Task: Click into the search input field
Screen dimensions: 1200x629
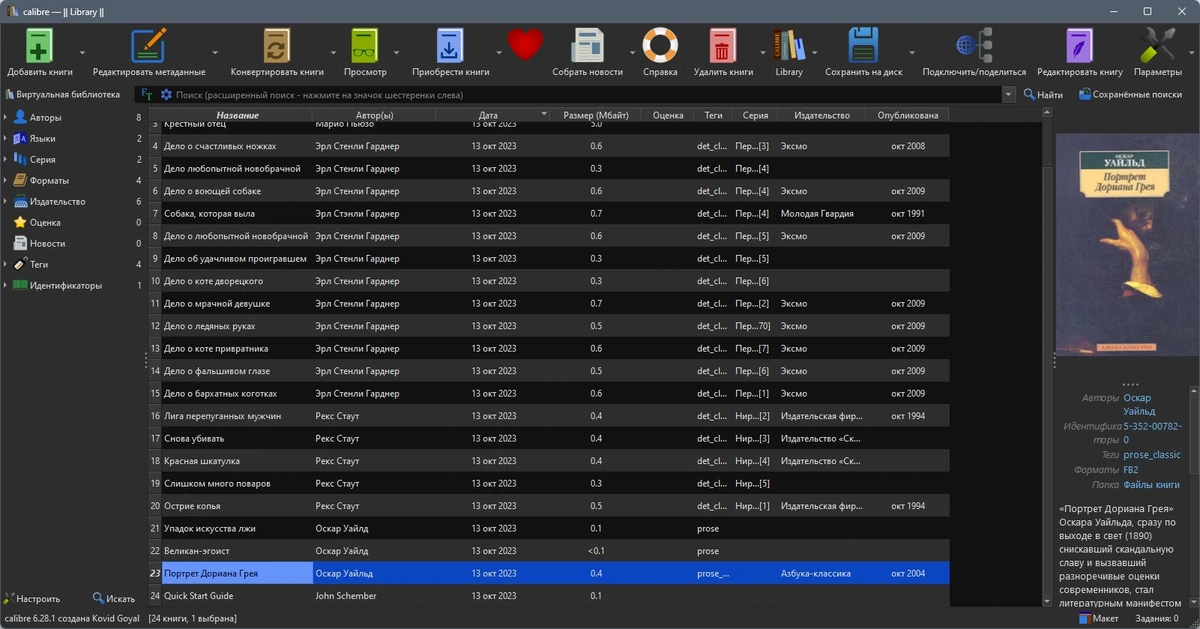Action: click(587, 94)
